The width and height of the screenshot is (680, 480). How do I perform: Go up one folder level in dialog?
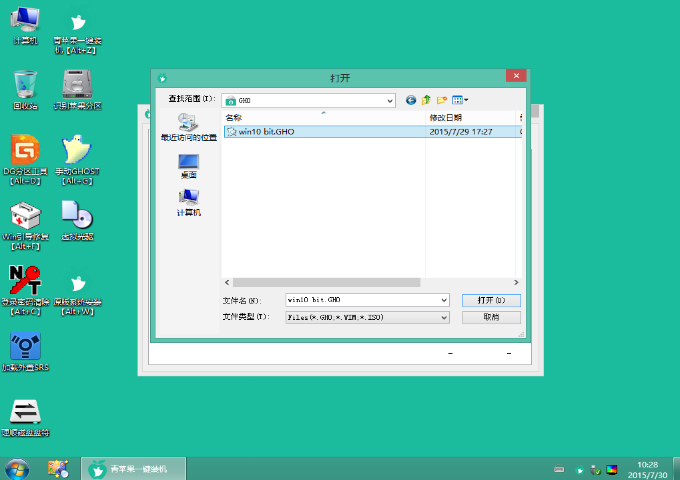pos(426,100)
